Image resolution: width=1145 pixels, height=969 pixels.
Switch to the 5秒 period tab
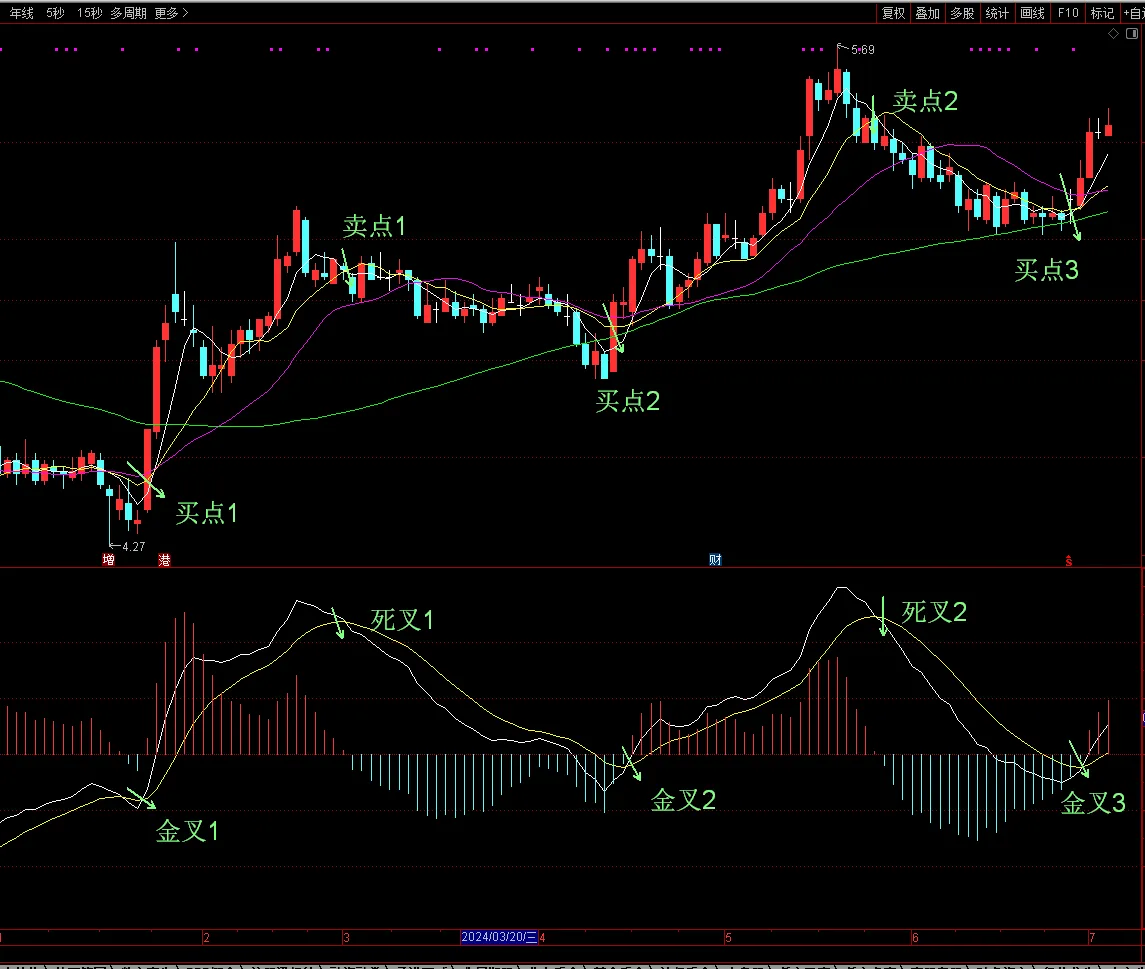tap(55, 13)
